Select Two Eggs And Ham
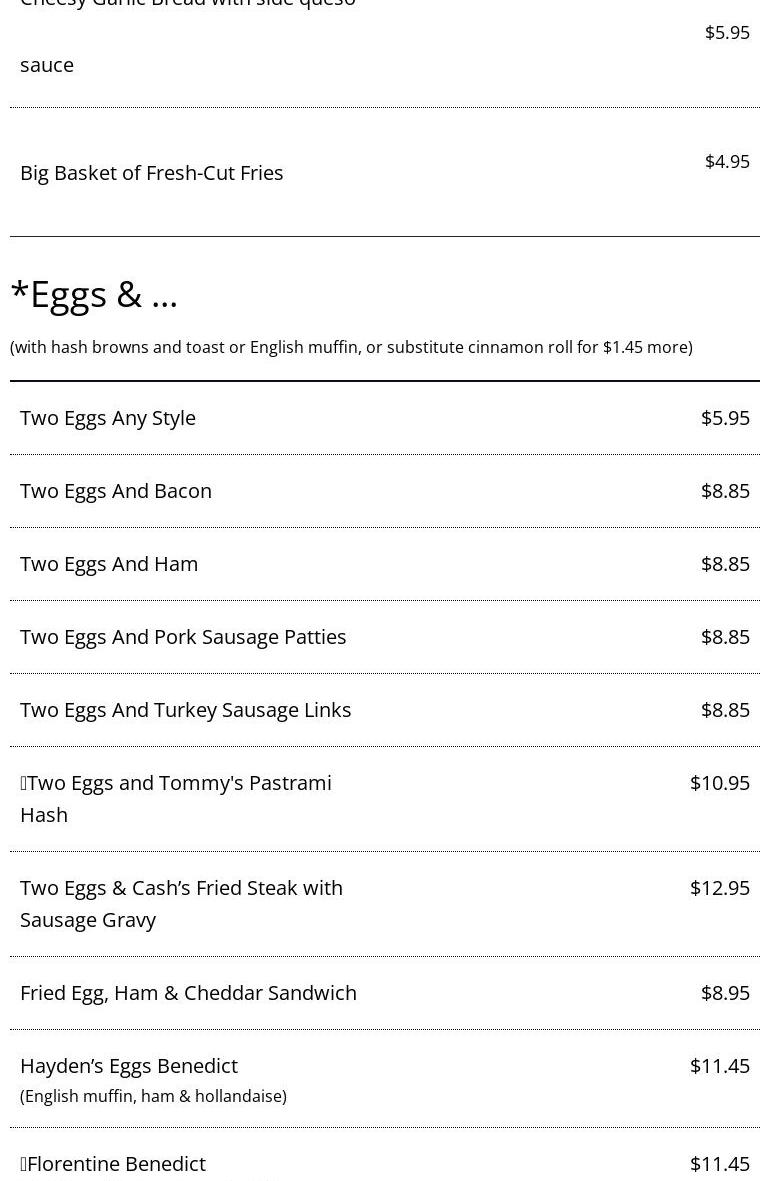Viewport: 770px width, 1181px height. point(109,564)
